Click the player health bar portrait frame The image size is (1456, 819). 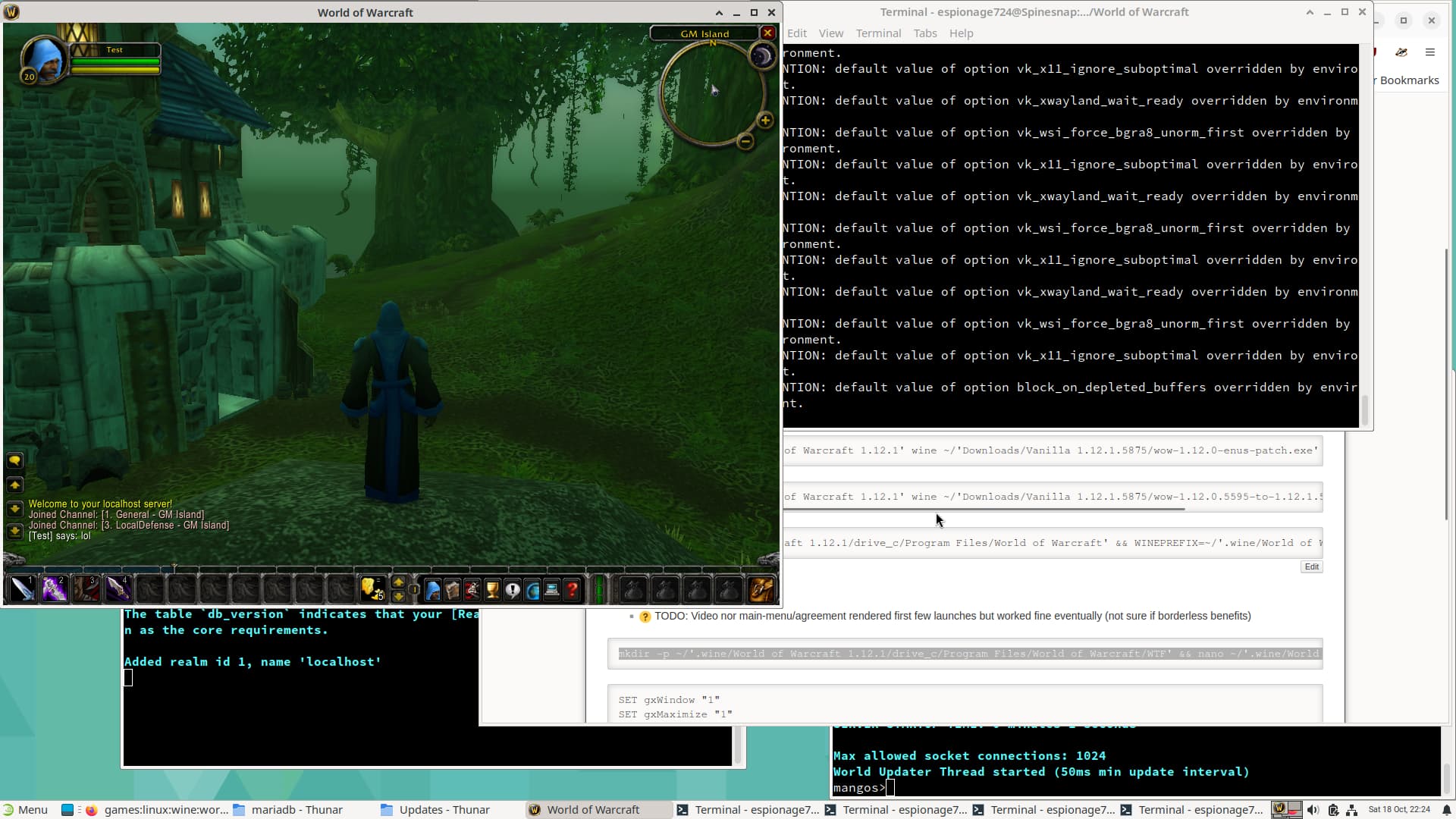click(x=115, y=61)
